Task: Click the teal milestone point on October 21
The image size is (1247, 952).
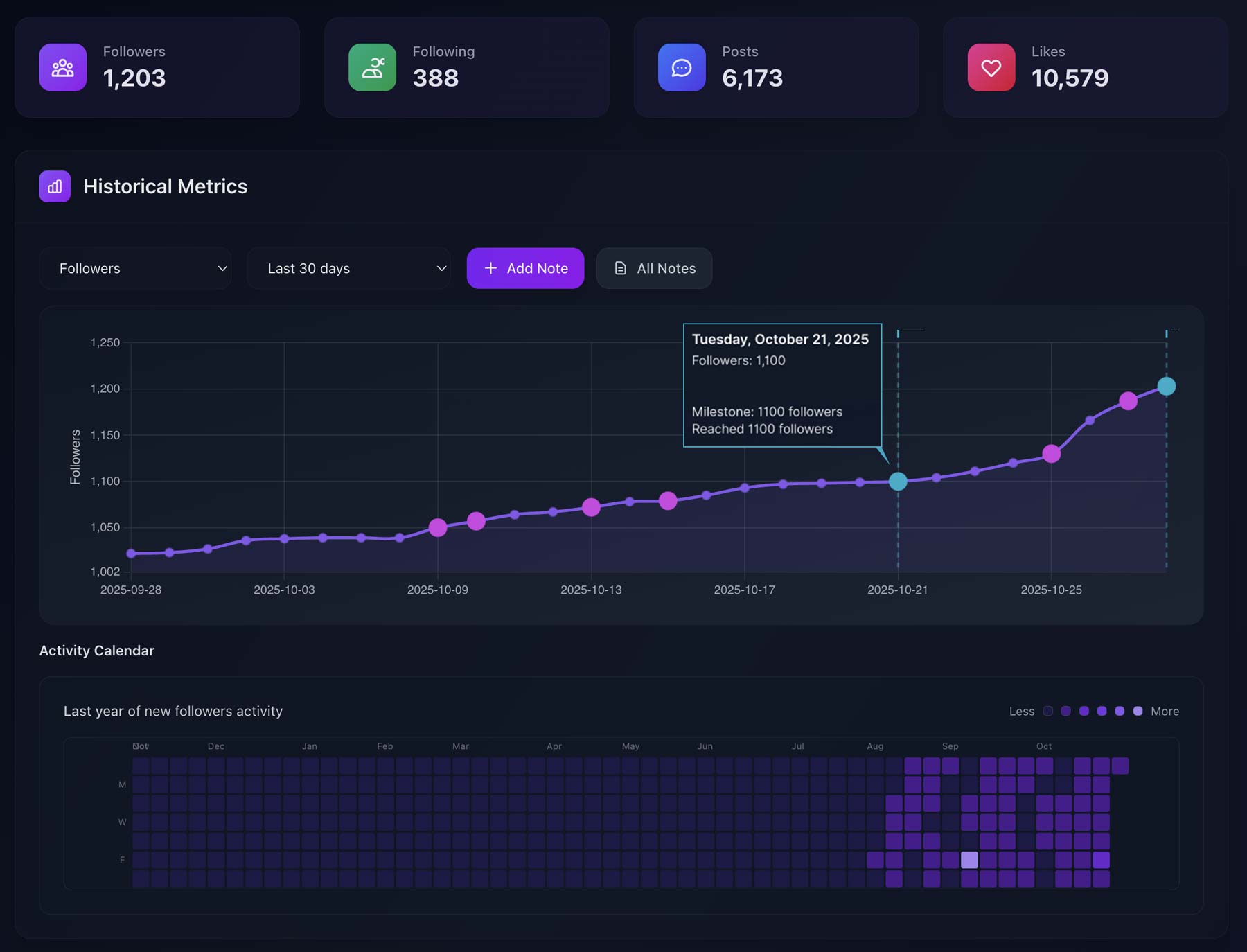Action: click(899, 481)
